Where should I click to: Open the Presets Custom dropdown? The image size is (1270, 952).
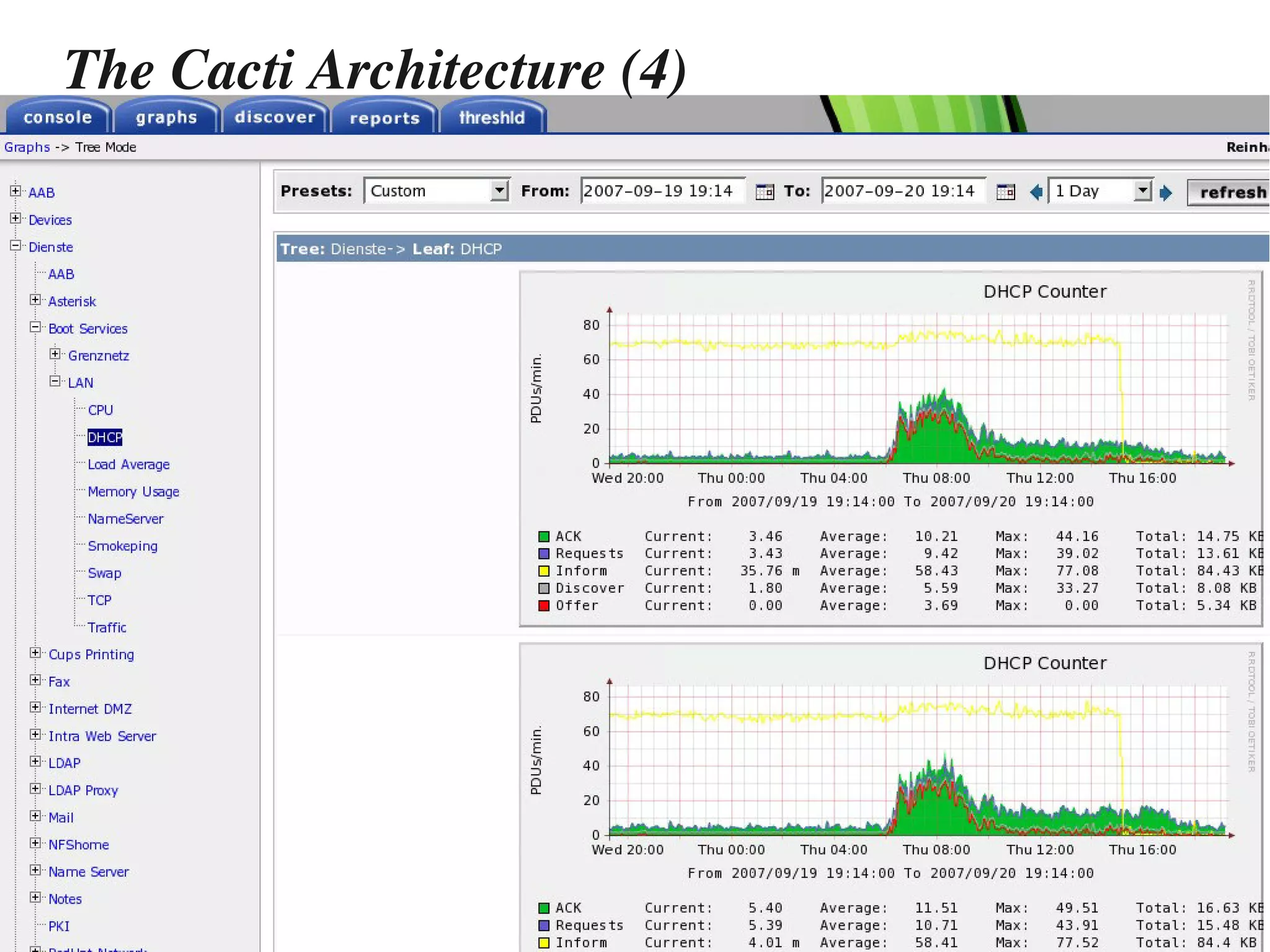click(437, 190)
